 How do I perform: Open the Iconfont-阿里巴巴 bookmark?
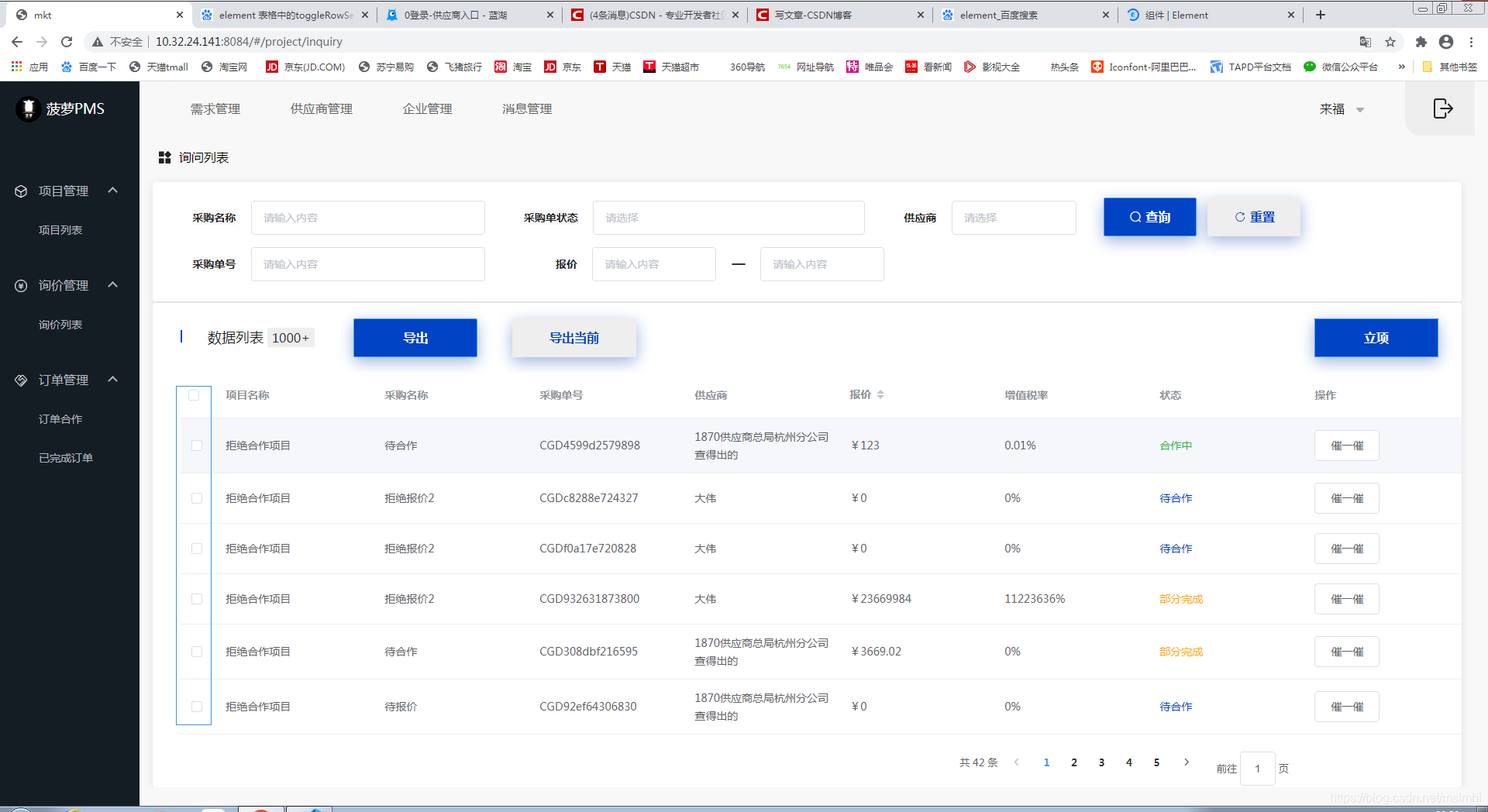(x=1144, y=67)
